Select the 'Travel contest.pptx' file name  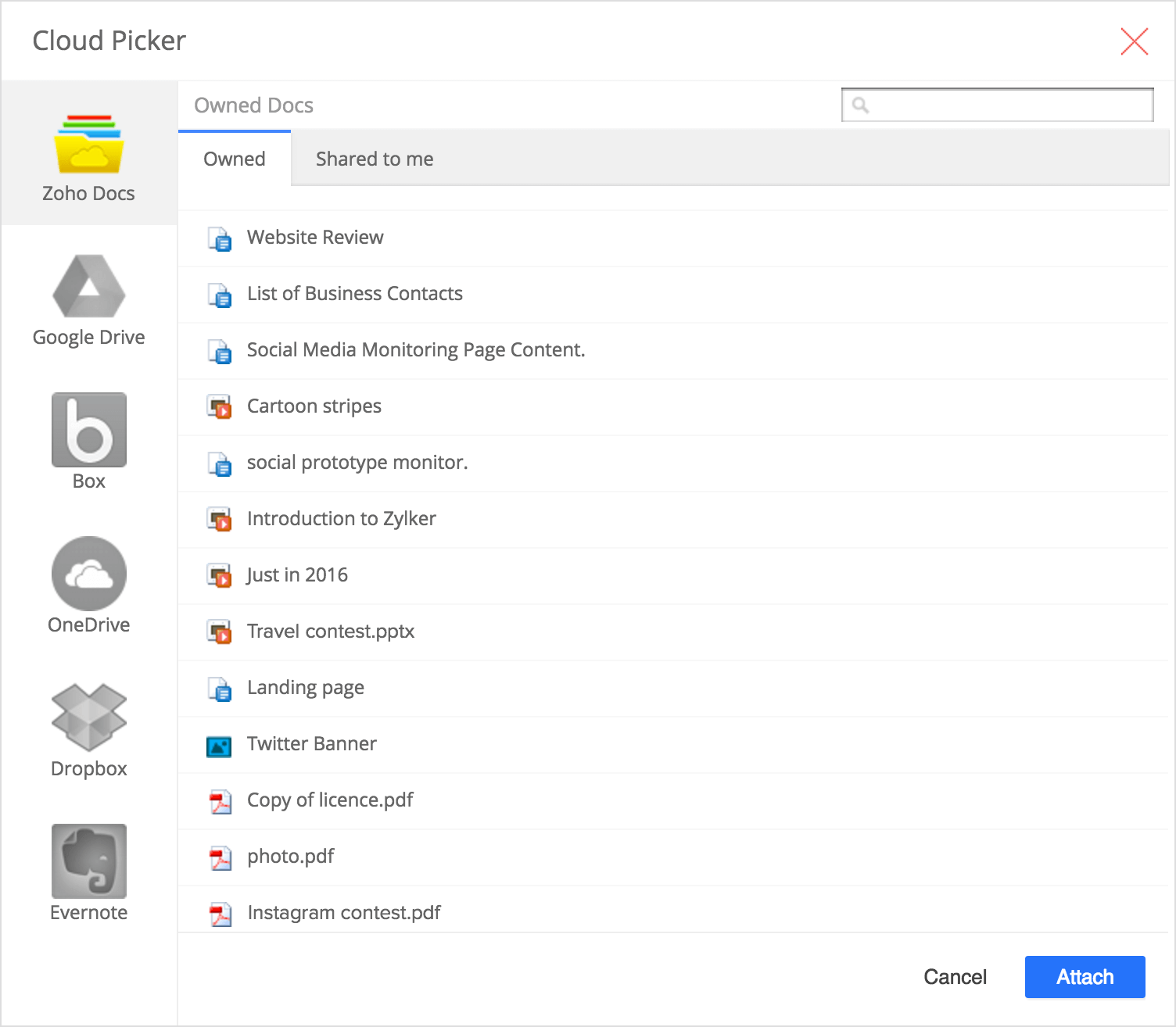click(x=331, y=631)
